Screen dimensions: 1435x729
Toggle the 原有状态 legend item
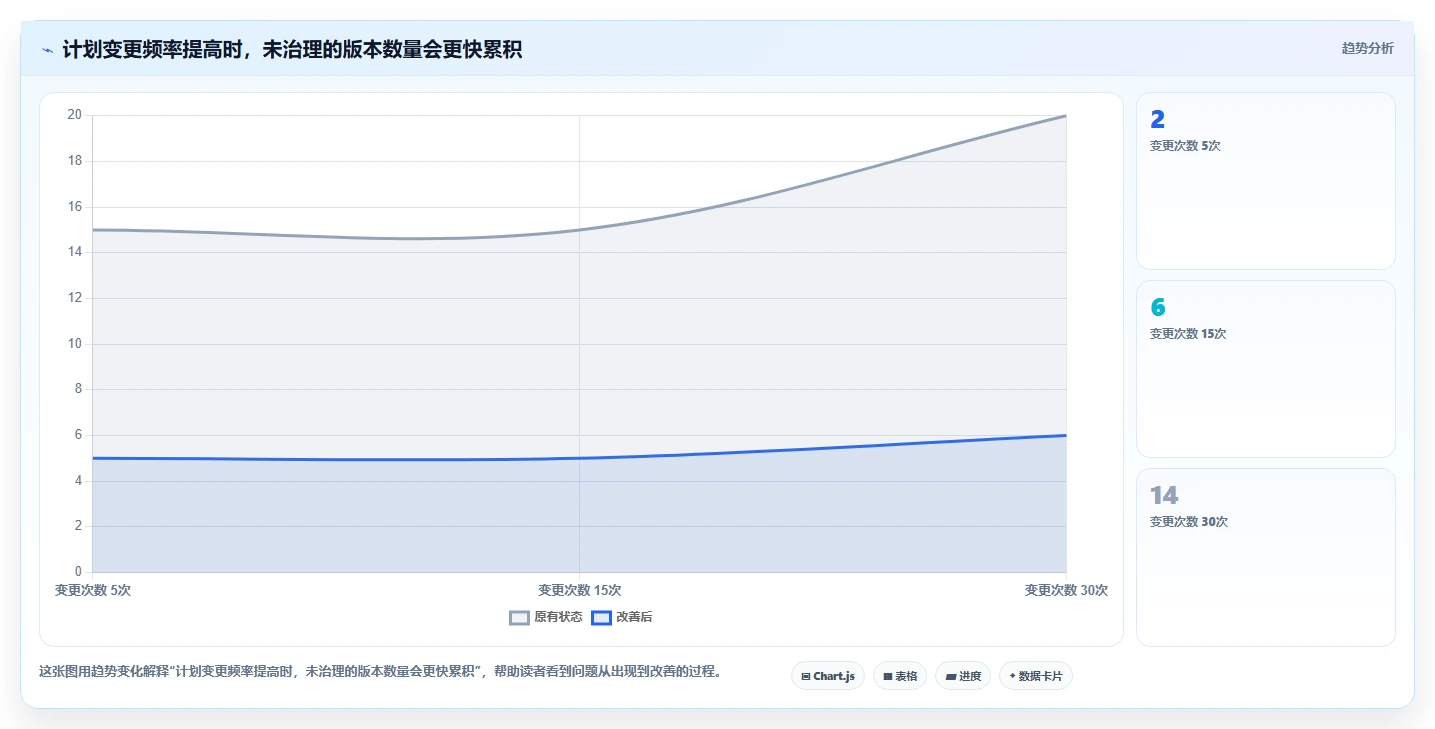(546, 617)
